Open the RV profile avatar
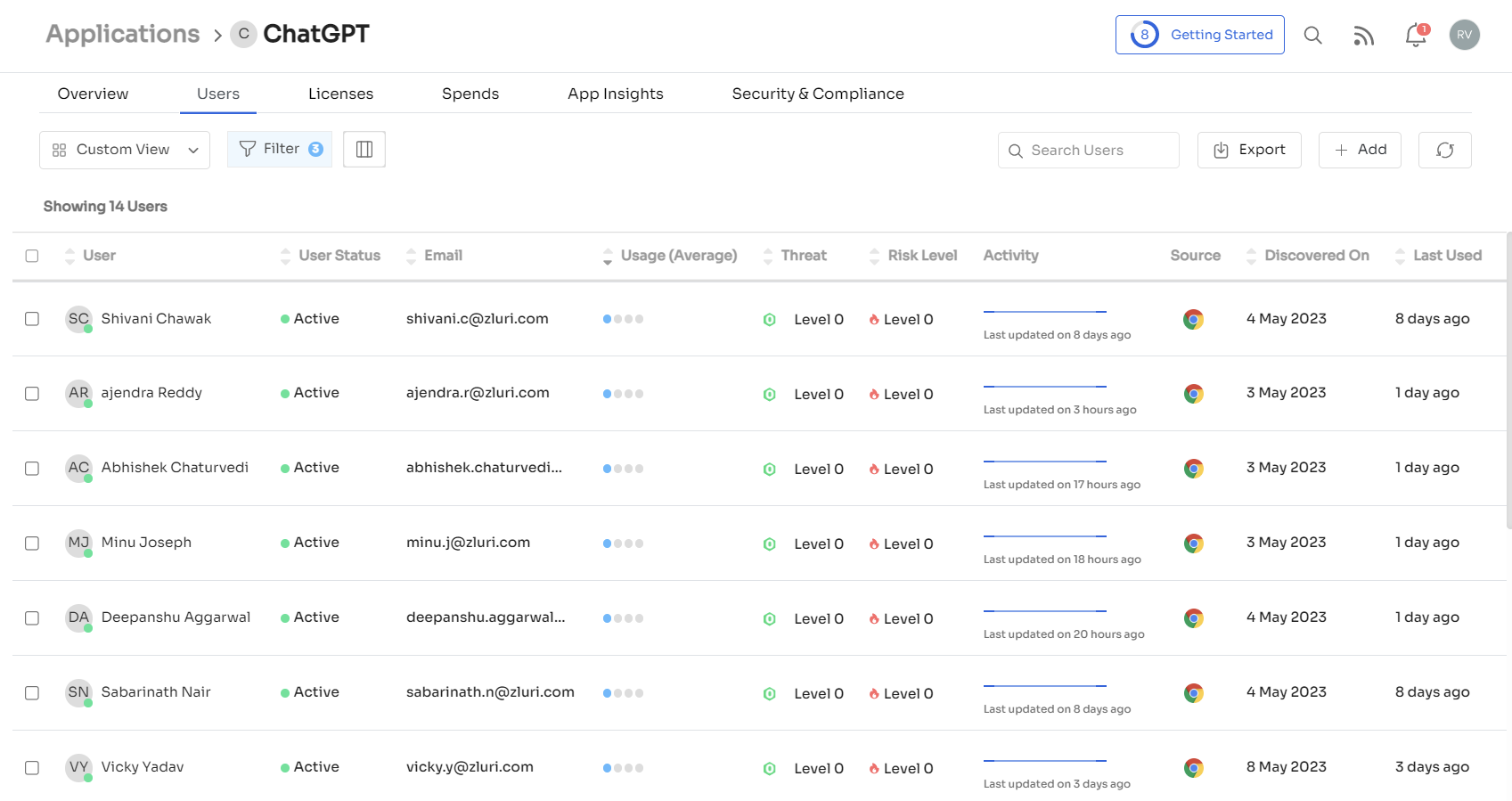 [1464, 35]
